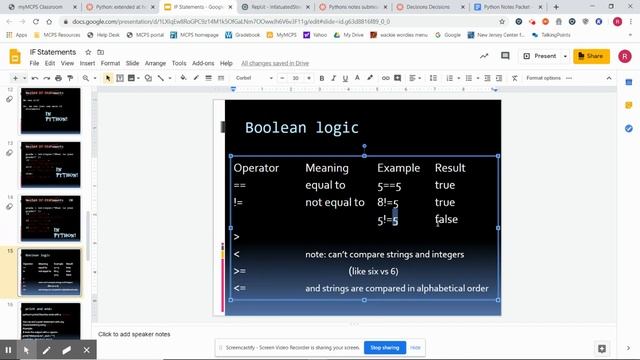Image resolution: width=640 pixels, height=360 pixels.
Task: Click the border color pencil icon
Action: click(196, 78)
